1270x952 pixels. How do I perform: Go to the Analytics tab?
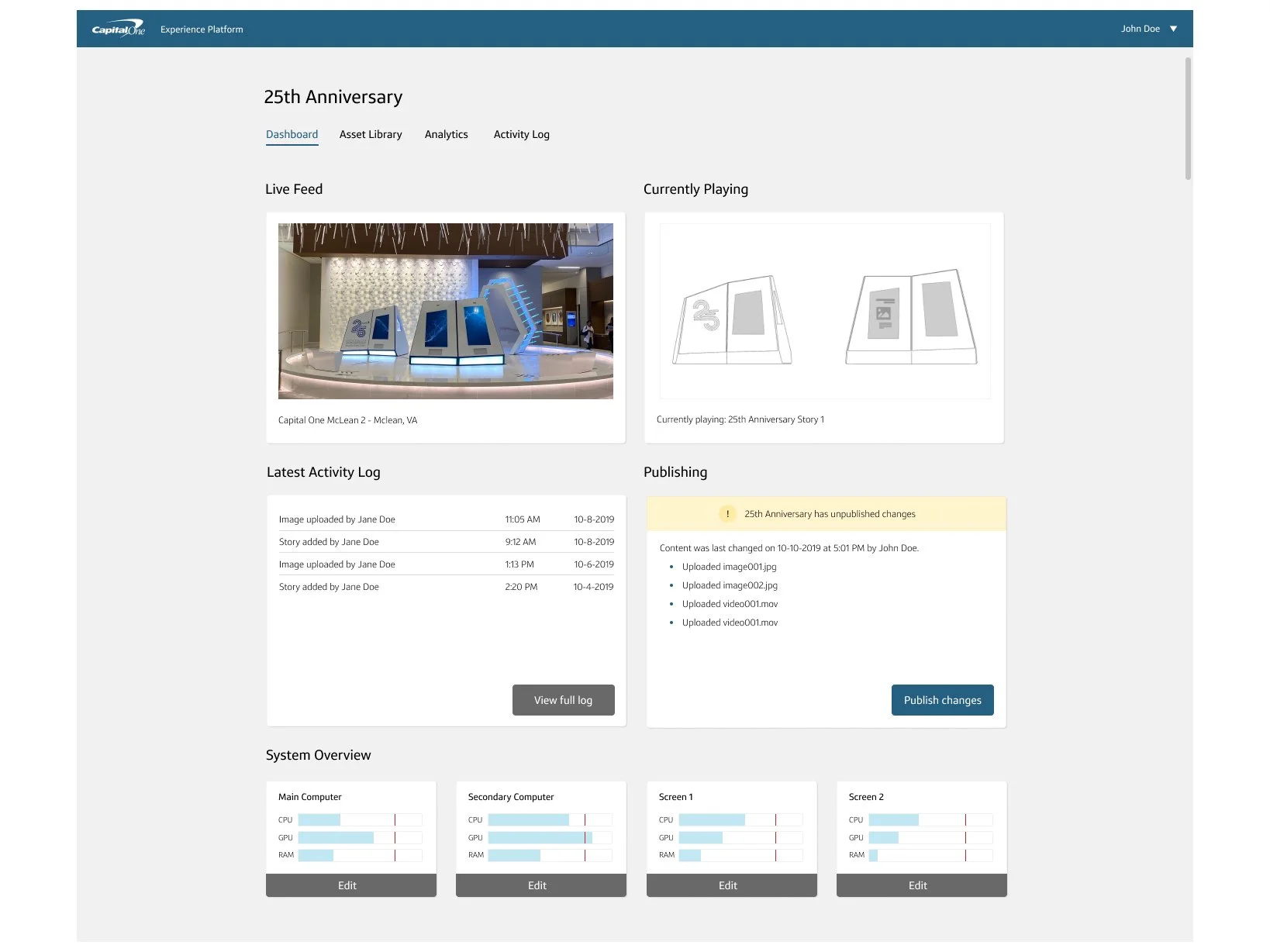coord(446,134)
